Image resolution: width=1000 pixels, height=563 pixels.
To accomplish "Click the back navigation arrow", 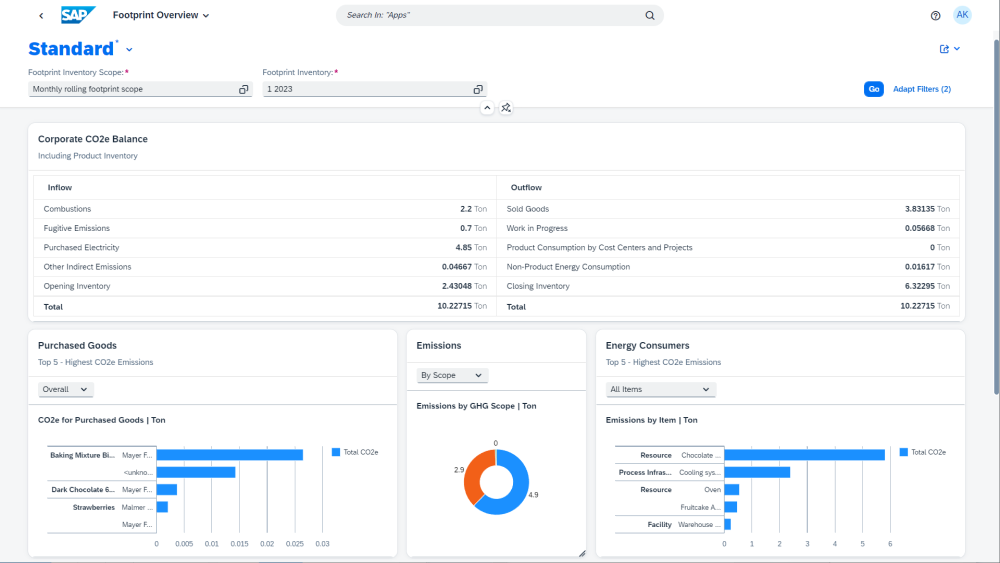I will (40, 16).
